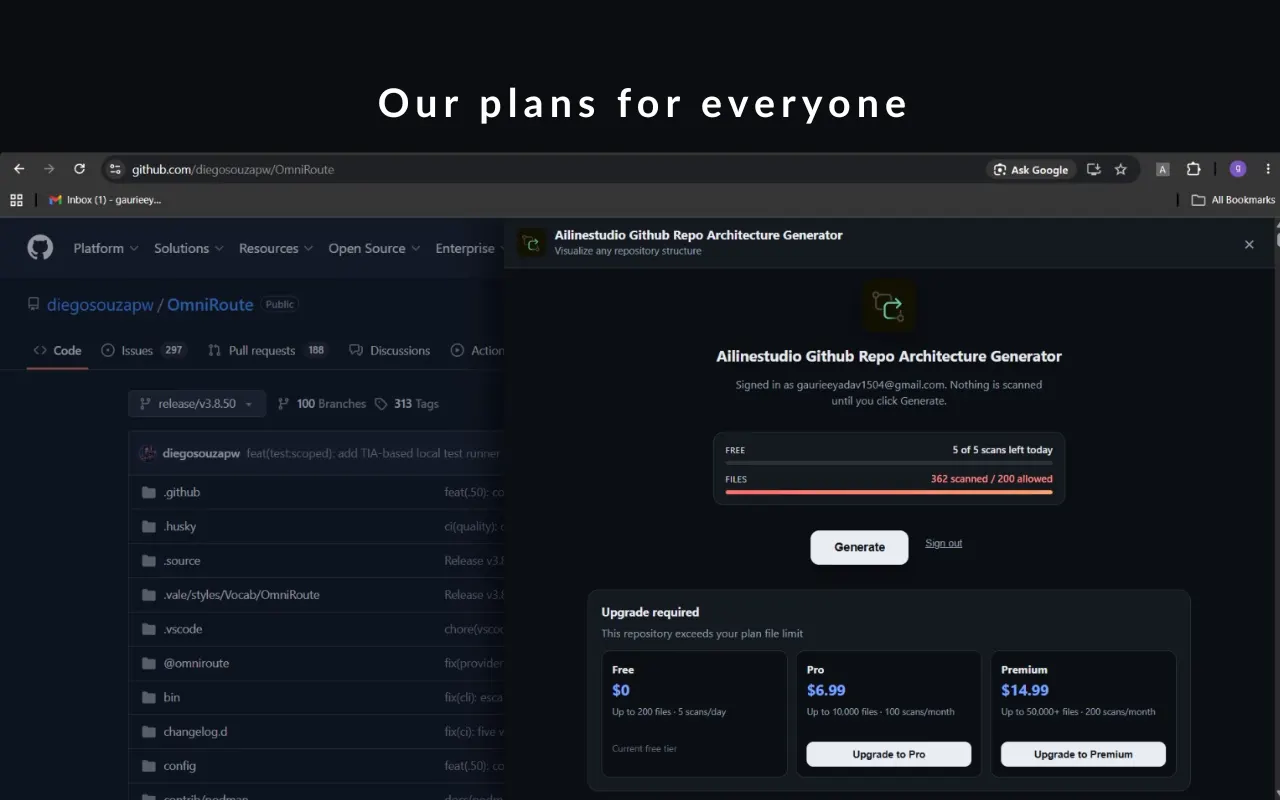Click the folder icon for @omniroute

point(149,663)
